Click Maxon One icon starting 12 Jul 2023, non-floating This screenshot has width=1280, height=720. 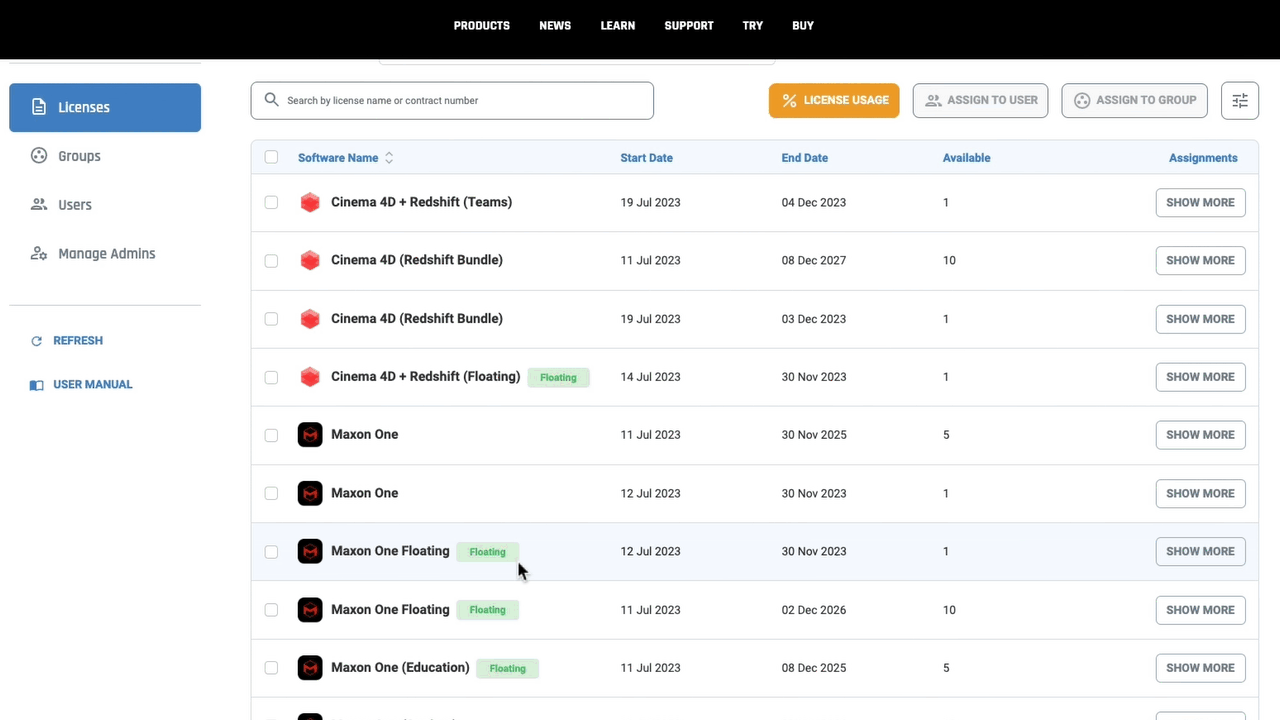click(x=310, y=493)
